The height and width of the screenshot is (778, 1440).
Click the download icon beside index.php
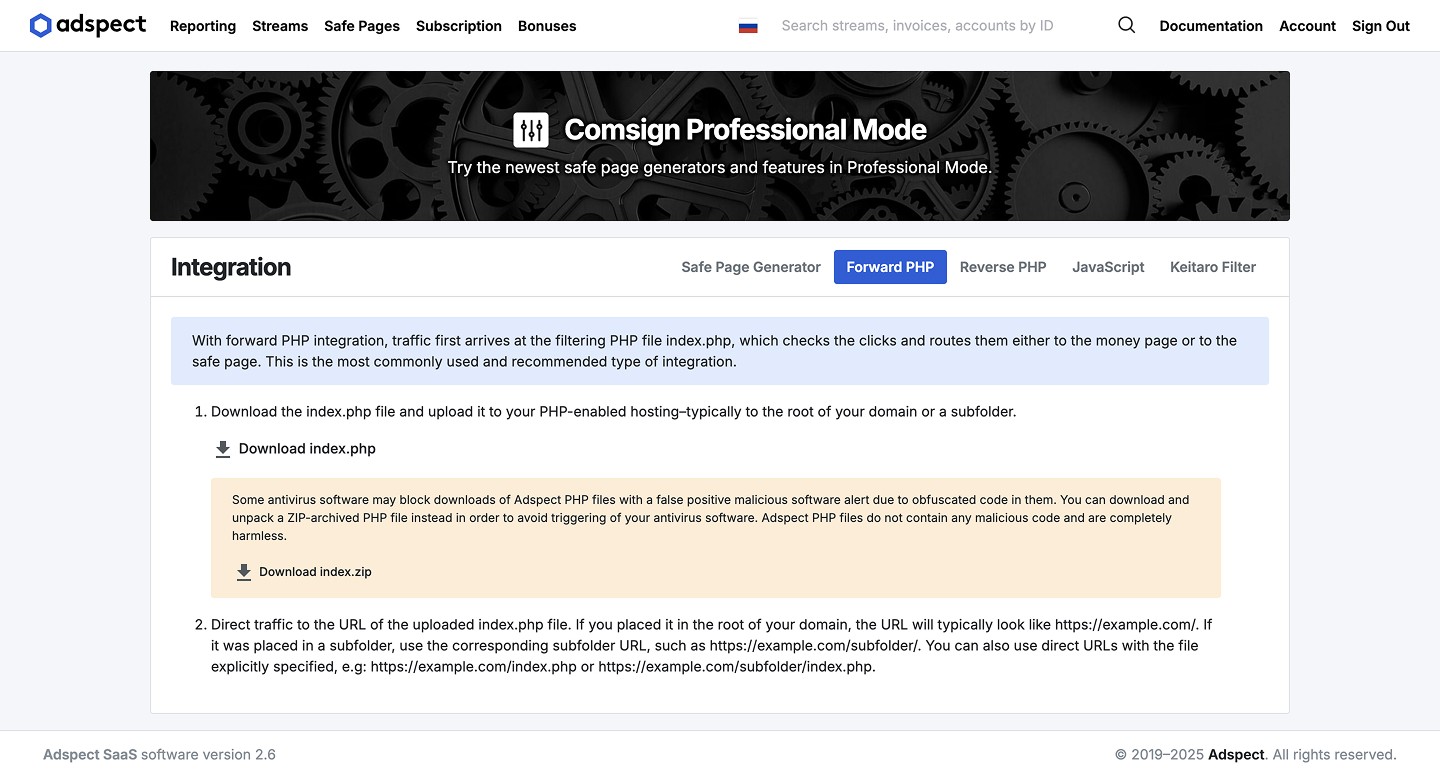click(x=223, y=449)
